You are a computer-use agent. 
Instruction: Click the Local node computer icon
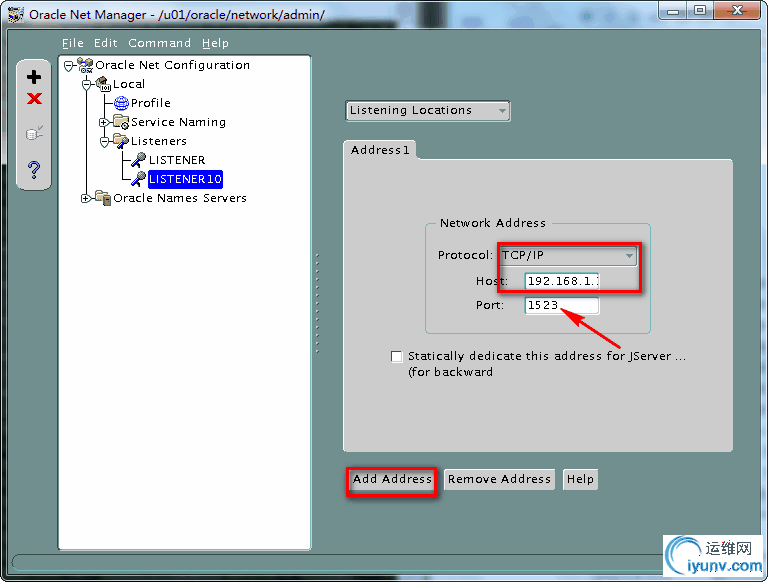point(103,84)
